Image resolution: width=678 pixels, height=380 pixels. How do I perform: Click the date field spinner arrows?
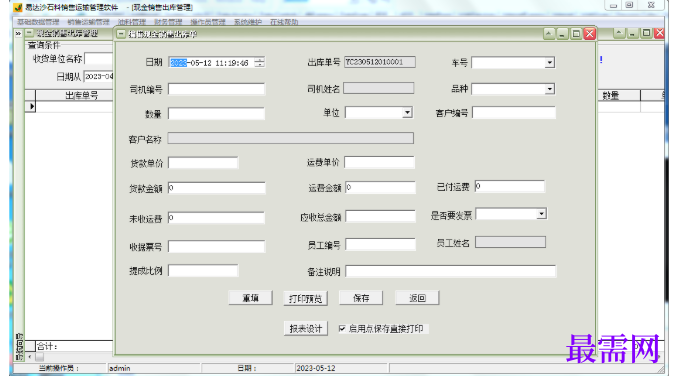point(259,63)
